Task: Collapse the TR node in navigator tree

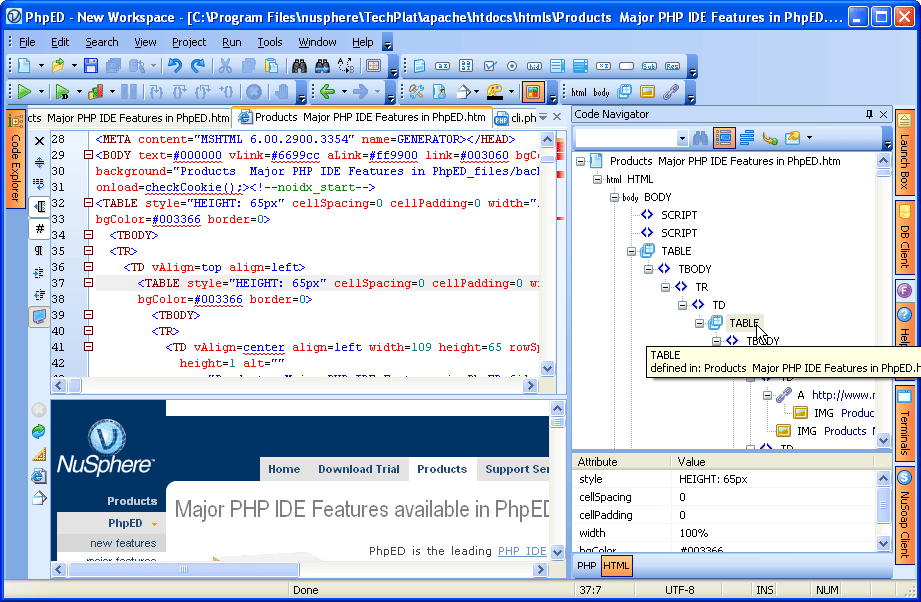Action: [665, 287]
